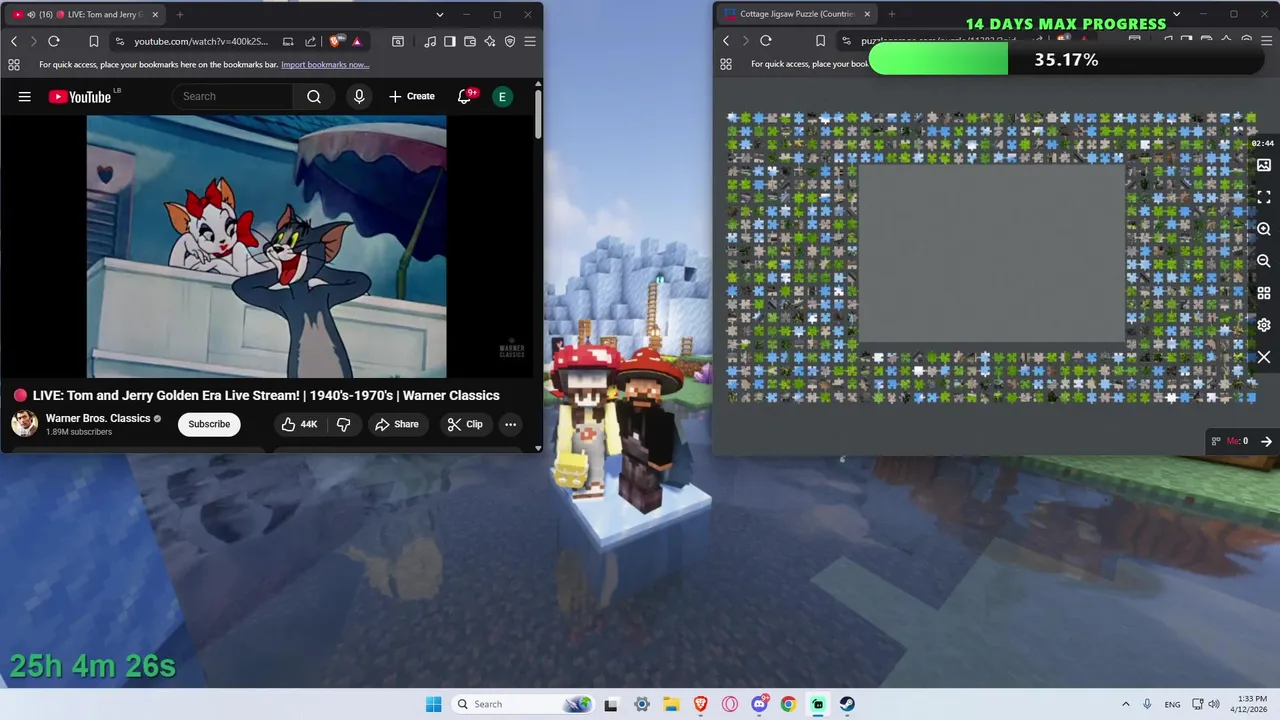Open Brave Wallet in YouTube window

coord(470,41)
